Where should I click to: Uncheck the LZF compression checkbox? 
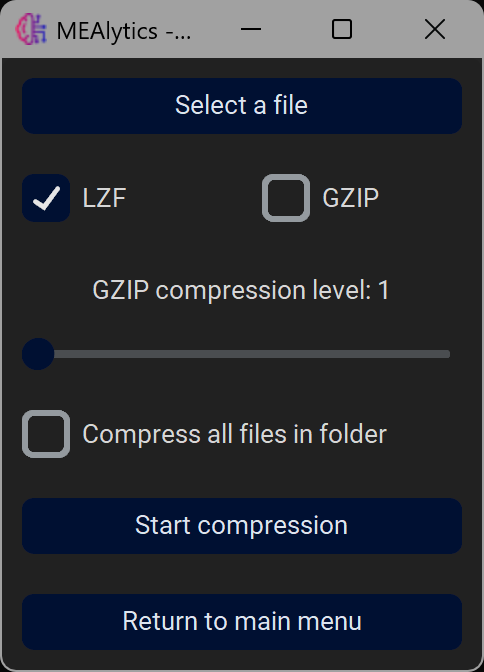(x=46, y=198)
